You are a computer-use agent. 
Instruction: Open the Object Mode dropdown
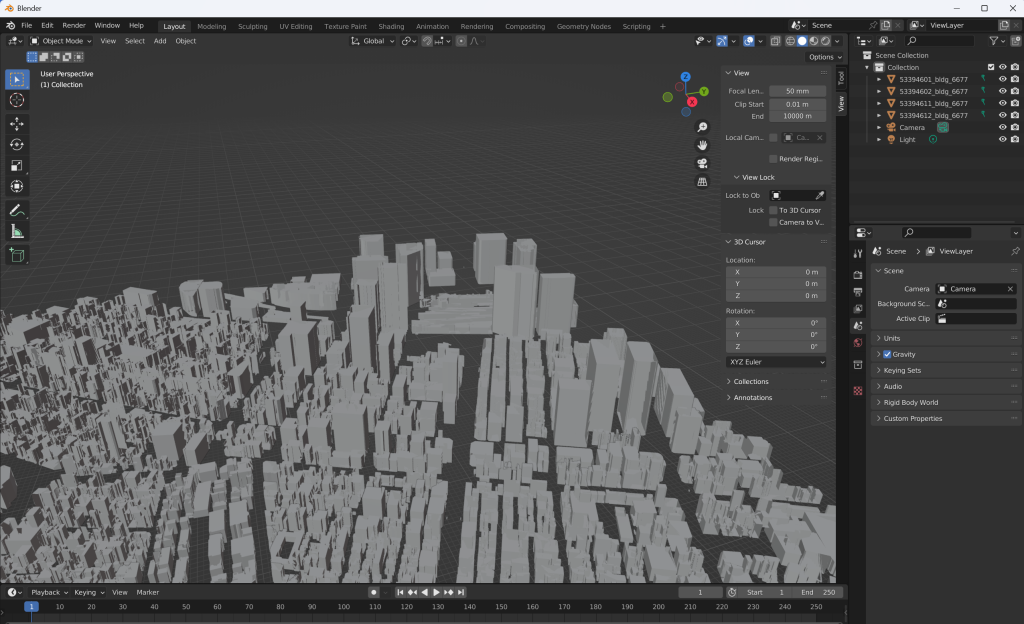tap(61, 41)
